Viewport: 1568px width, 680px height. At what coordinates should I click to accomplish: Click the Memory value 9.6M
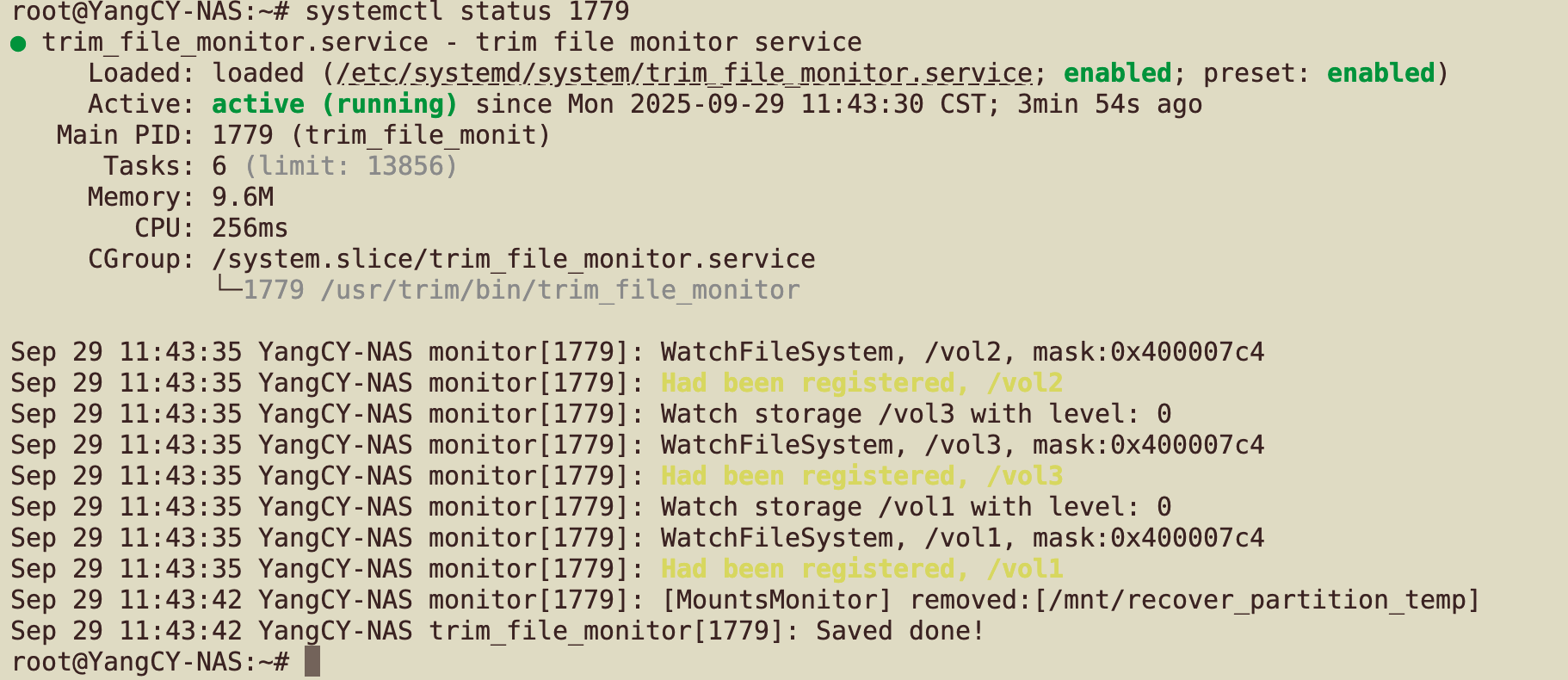click(x=243, y=197)
